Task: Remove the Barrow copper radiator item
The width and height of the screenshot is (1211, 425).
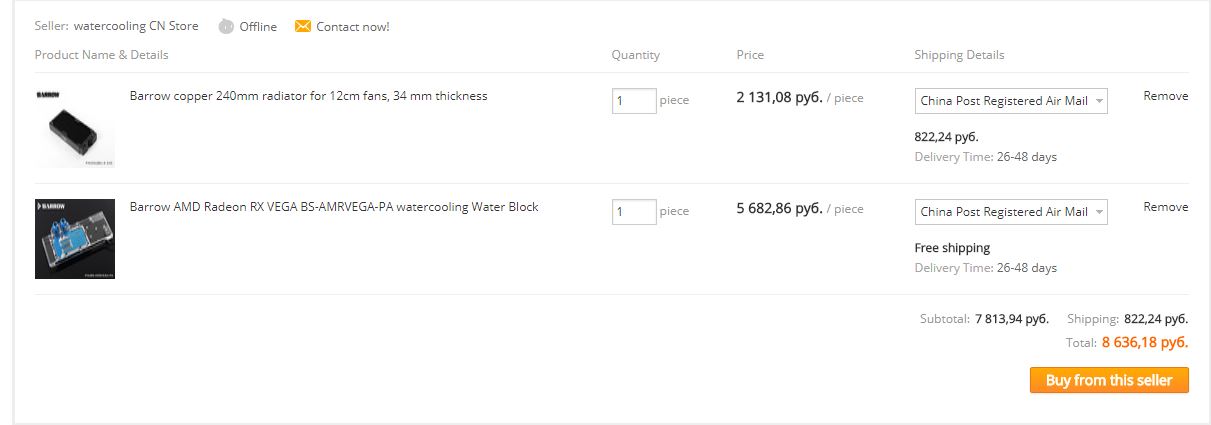Action: click(x=1166, y=96)
